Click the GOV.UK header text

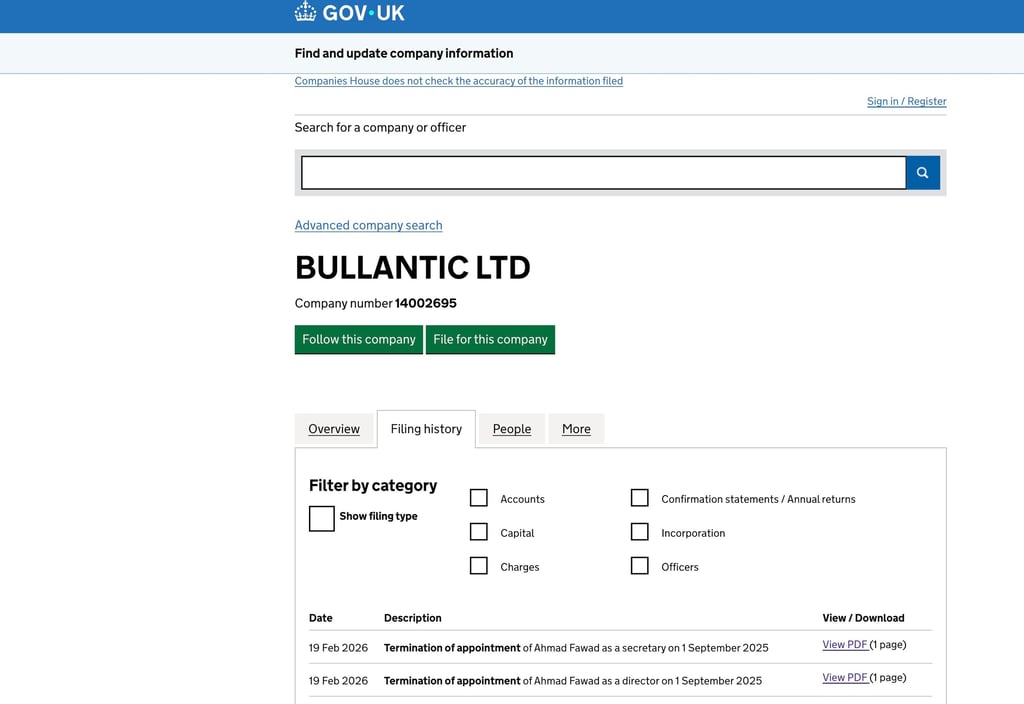(x=363, y=12)
